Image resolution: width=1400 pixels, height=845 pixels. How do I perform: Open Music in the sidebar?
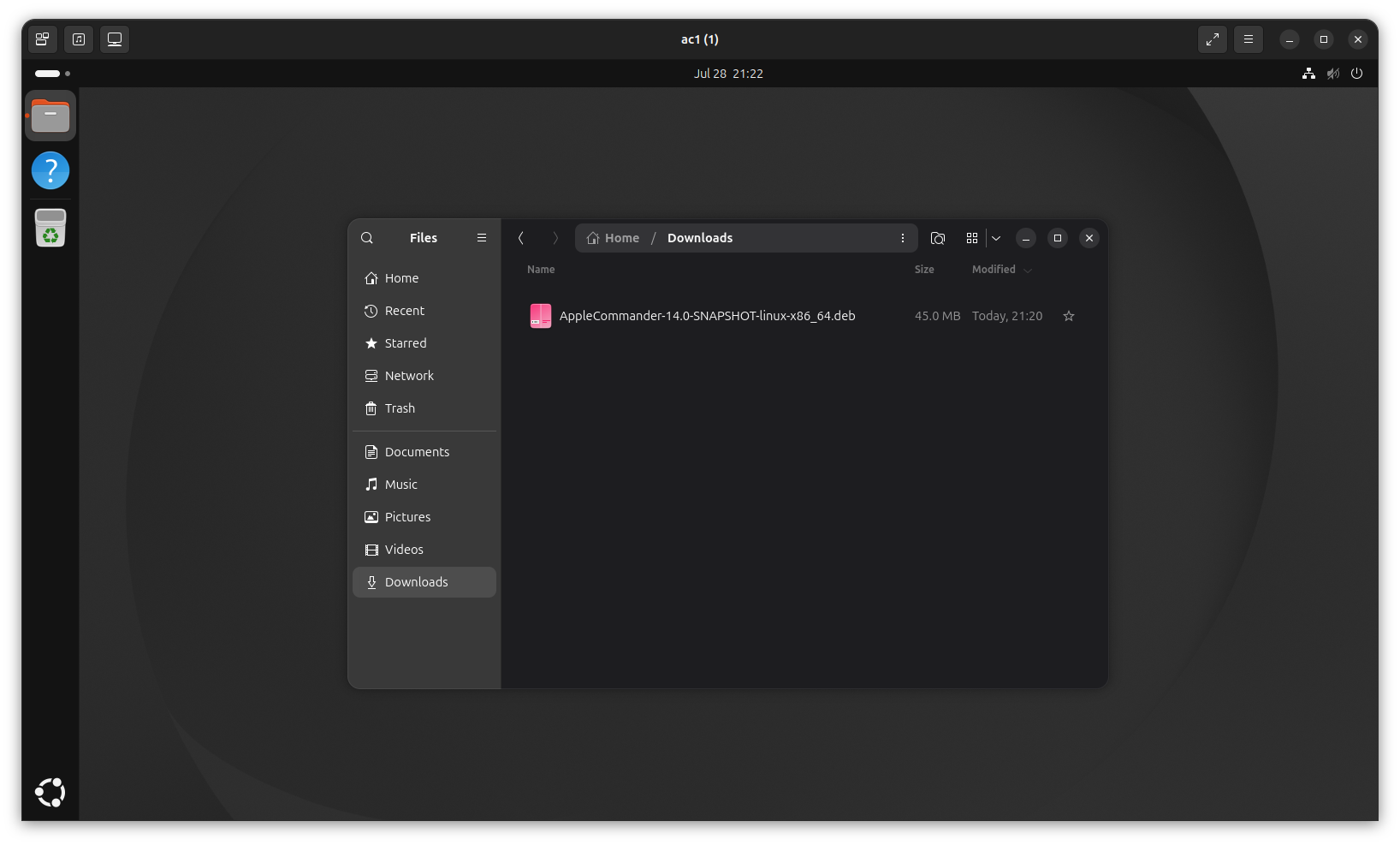[x=424, y=485]
